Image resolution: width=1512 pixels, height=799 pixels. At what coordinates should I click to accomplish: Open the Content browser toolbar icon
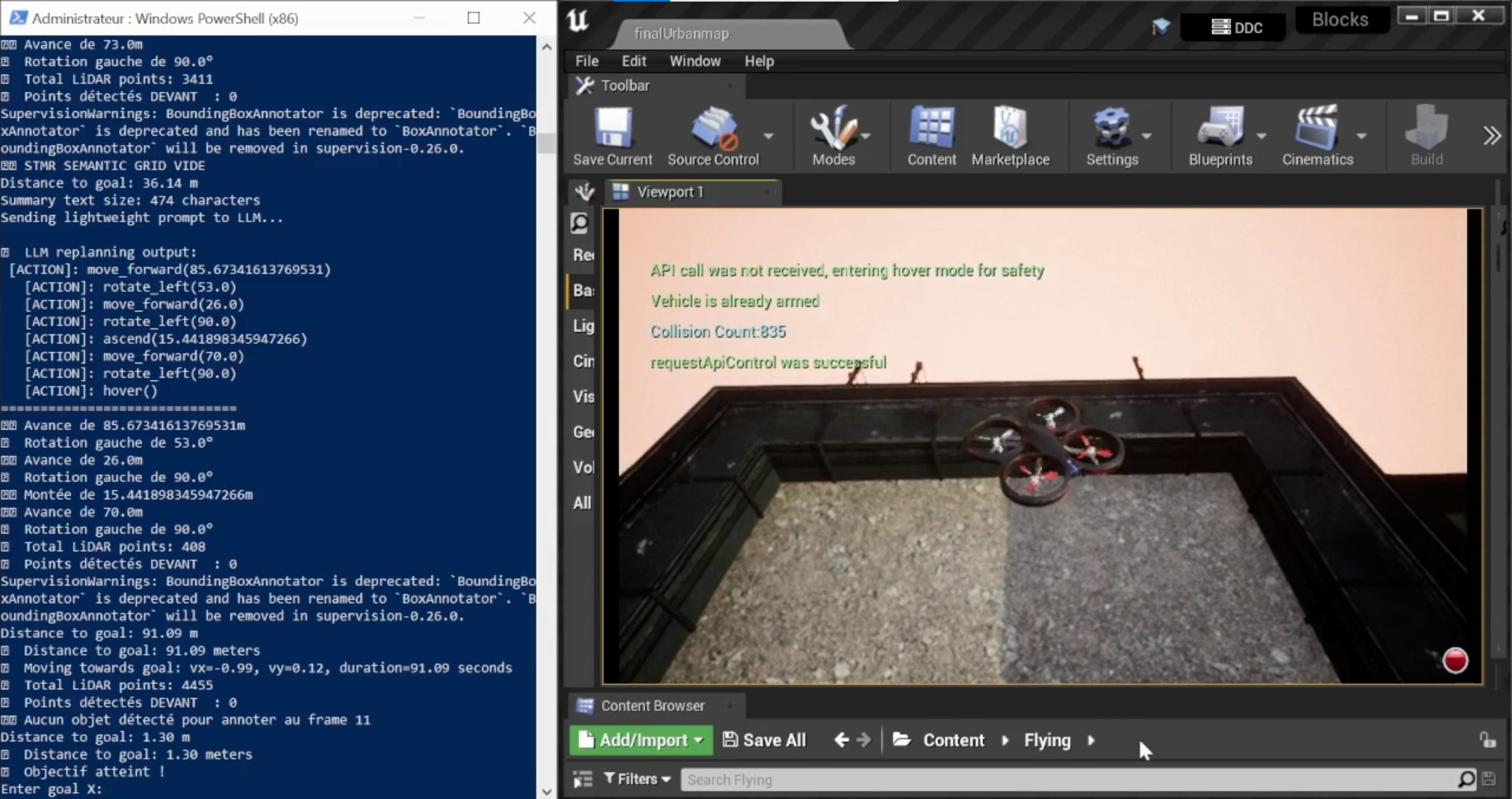point(931,135)
